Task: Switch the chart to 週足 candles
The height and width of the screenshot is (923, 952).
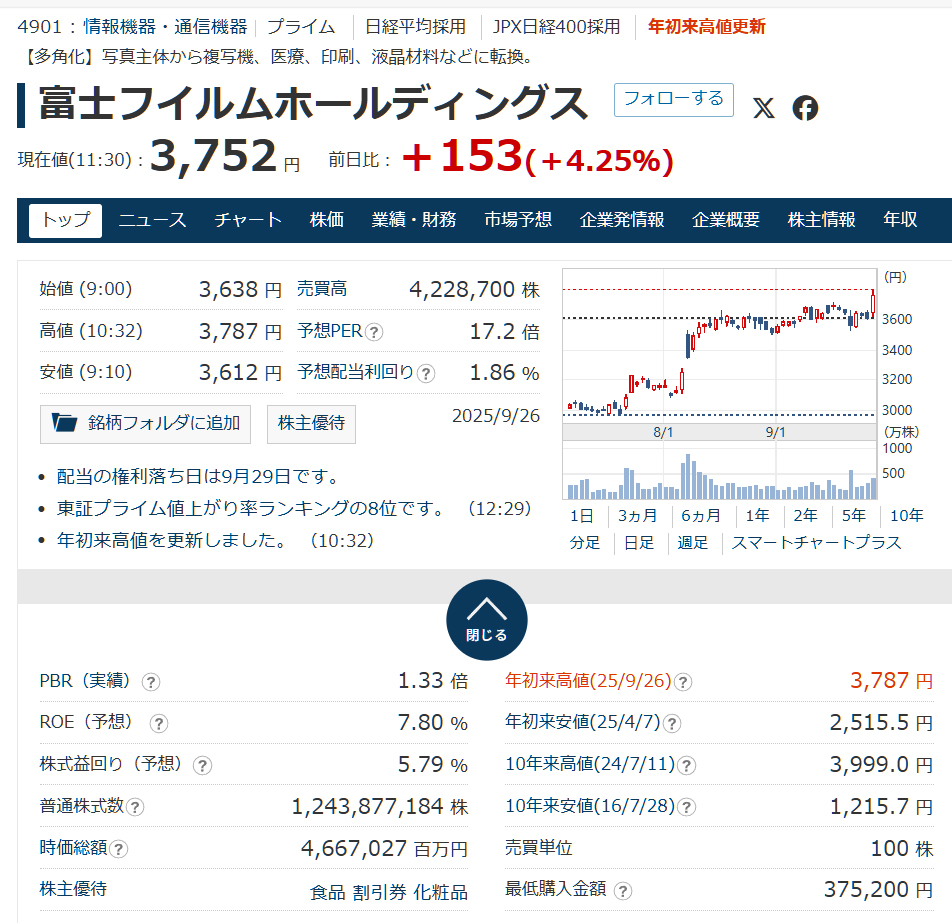Action: pos(692,542)
